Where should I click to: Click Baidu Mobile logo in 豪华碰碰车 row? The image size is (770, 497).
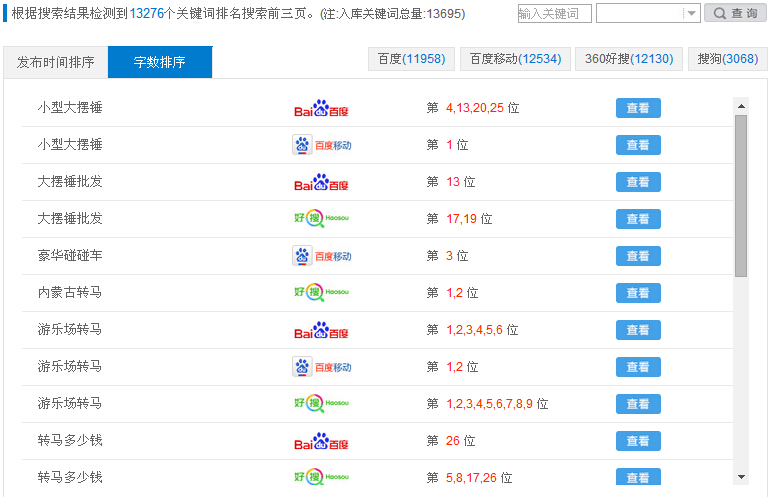coord(322,256)
